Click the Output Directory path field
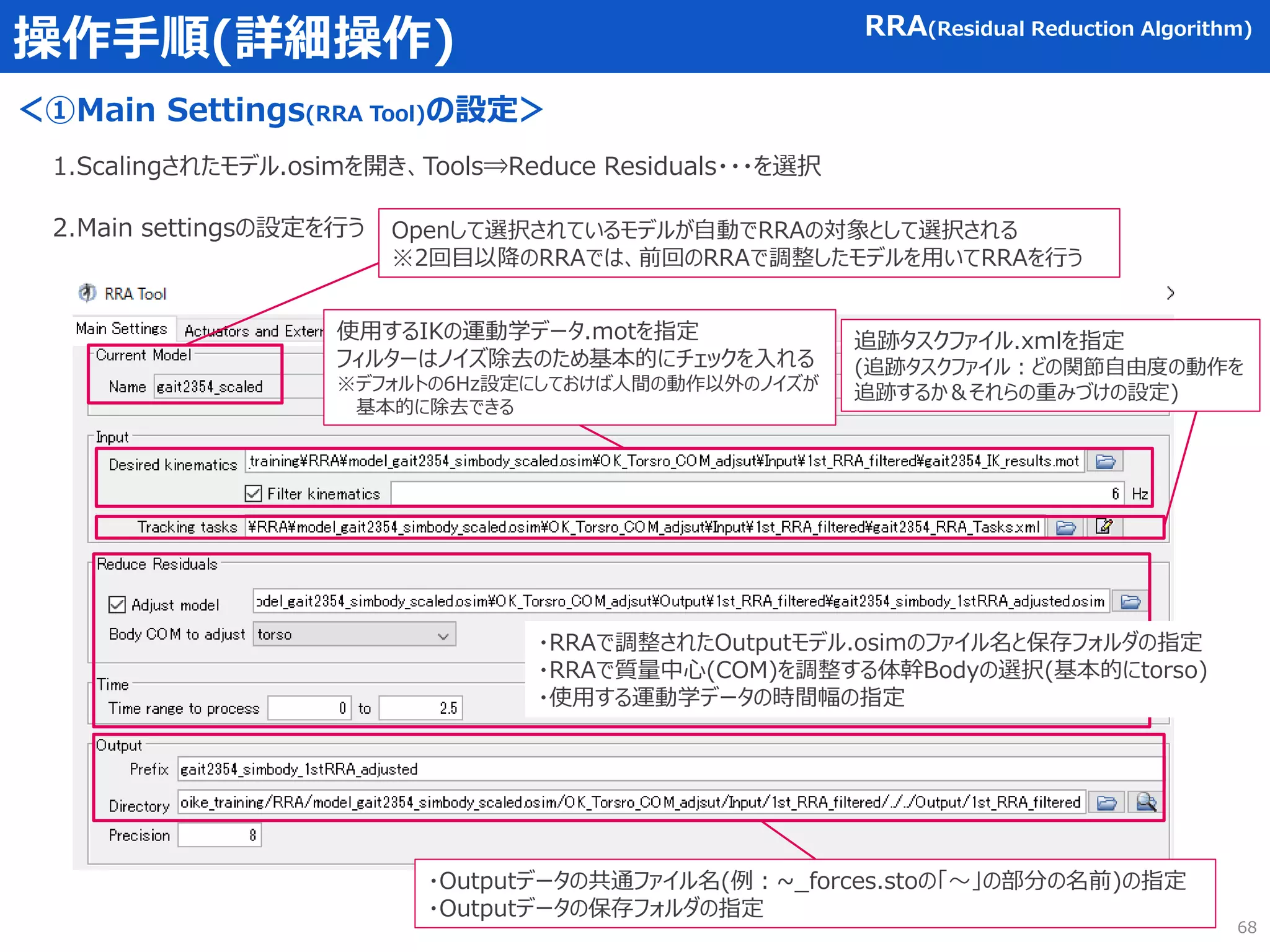The width and height of the screenshot is (1270, 952). 631,803
